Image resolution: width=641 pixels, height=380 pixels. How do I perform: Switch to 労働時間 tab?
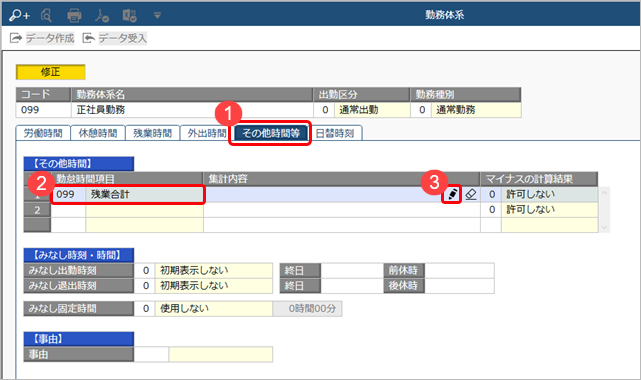click(x=43, y=133)
